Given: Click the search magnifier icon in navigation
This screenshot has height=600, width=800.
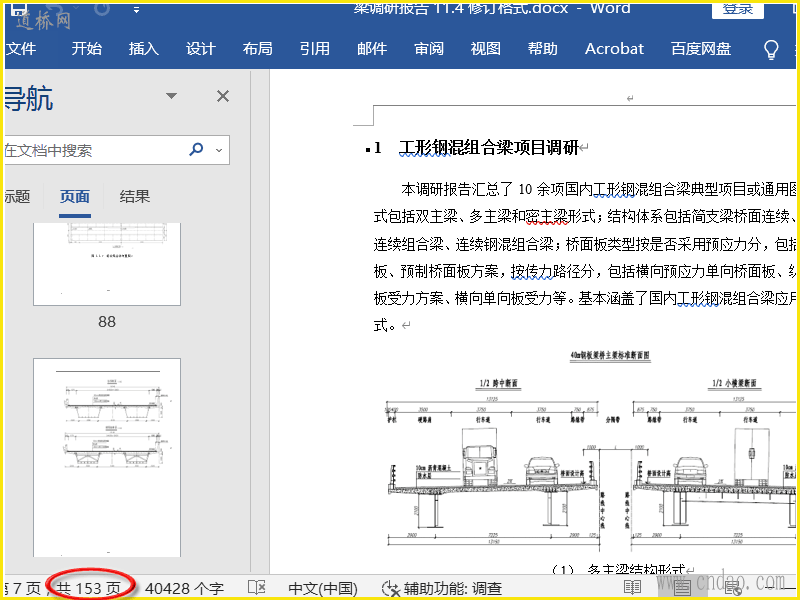Looking at the screenshot, I should click(196, 150).
